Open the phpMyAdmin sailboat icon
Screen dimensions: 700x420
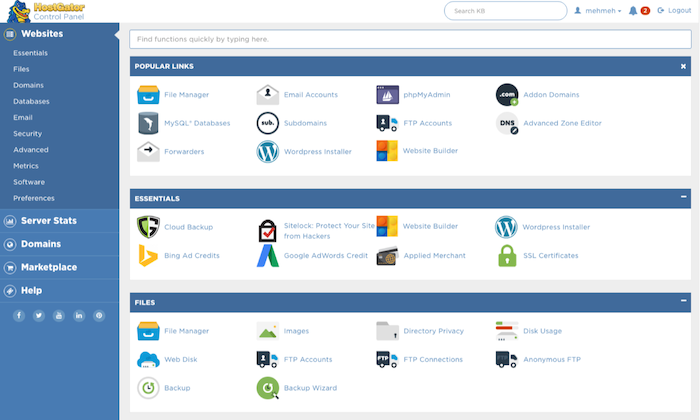click(x=388, y=95)
